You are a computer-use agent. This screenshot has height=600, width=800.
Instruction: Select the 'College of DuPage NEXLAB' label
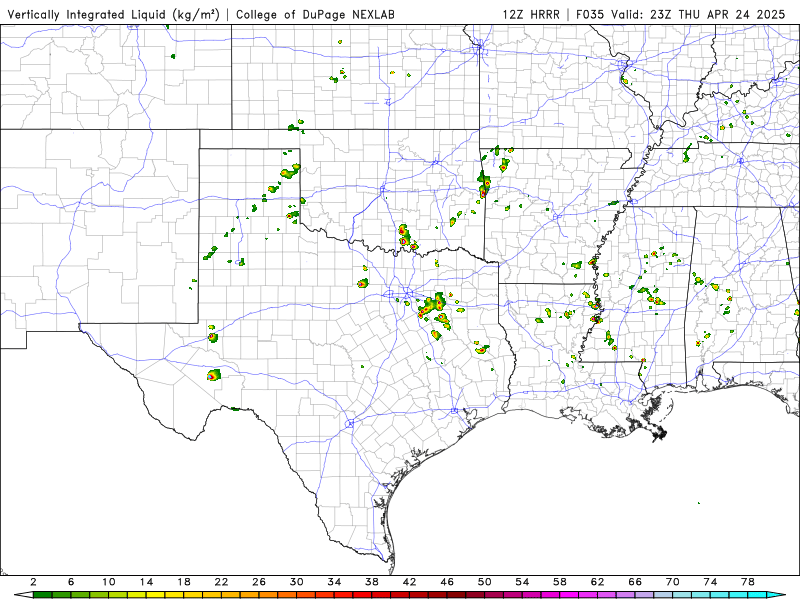point(315,14)
